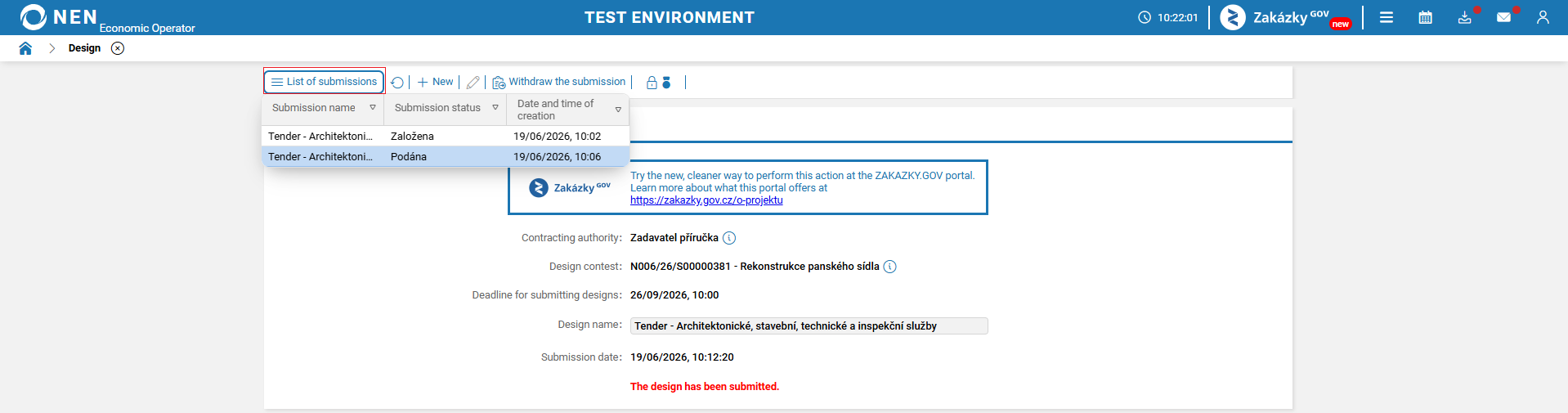Click the padlock icon in toolbar

coord(652,83)
